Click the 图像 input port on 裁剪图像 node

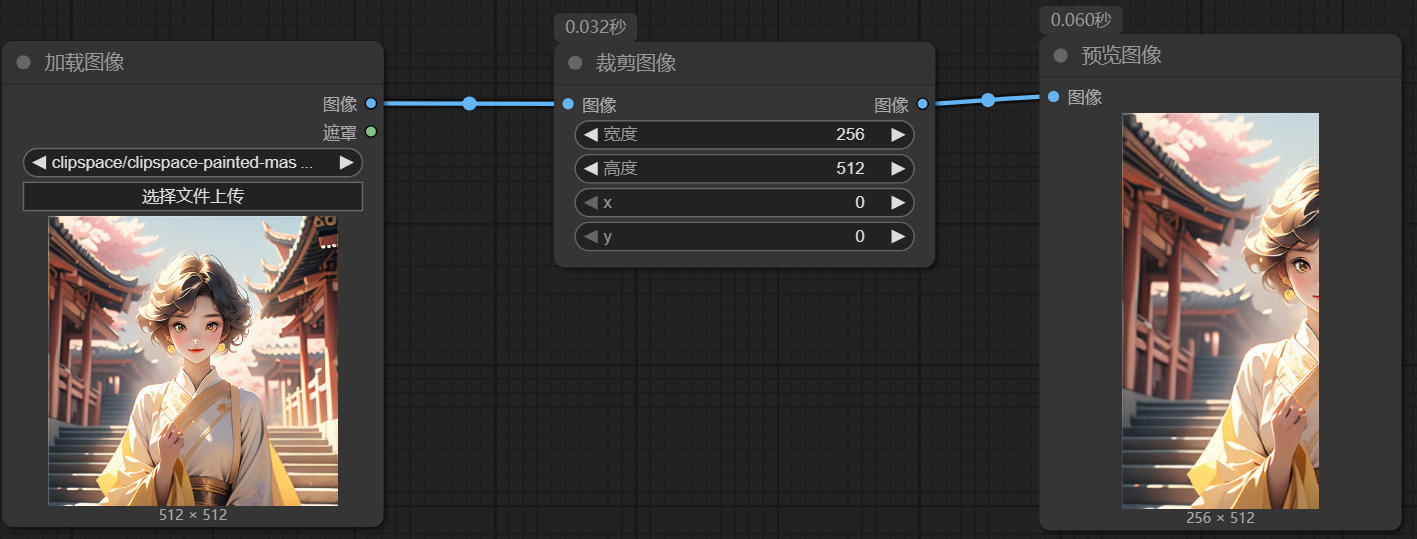[568, 104]
